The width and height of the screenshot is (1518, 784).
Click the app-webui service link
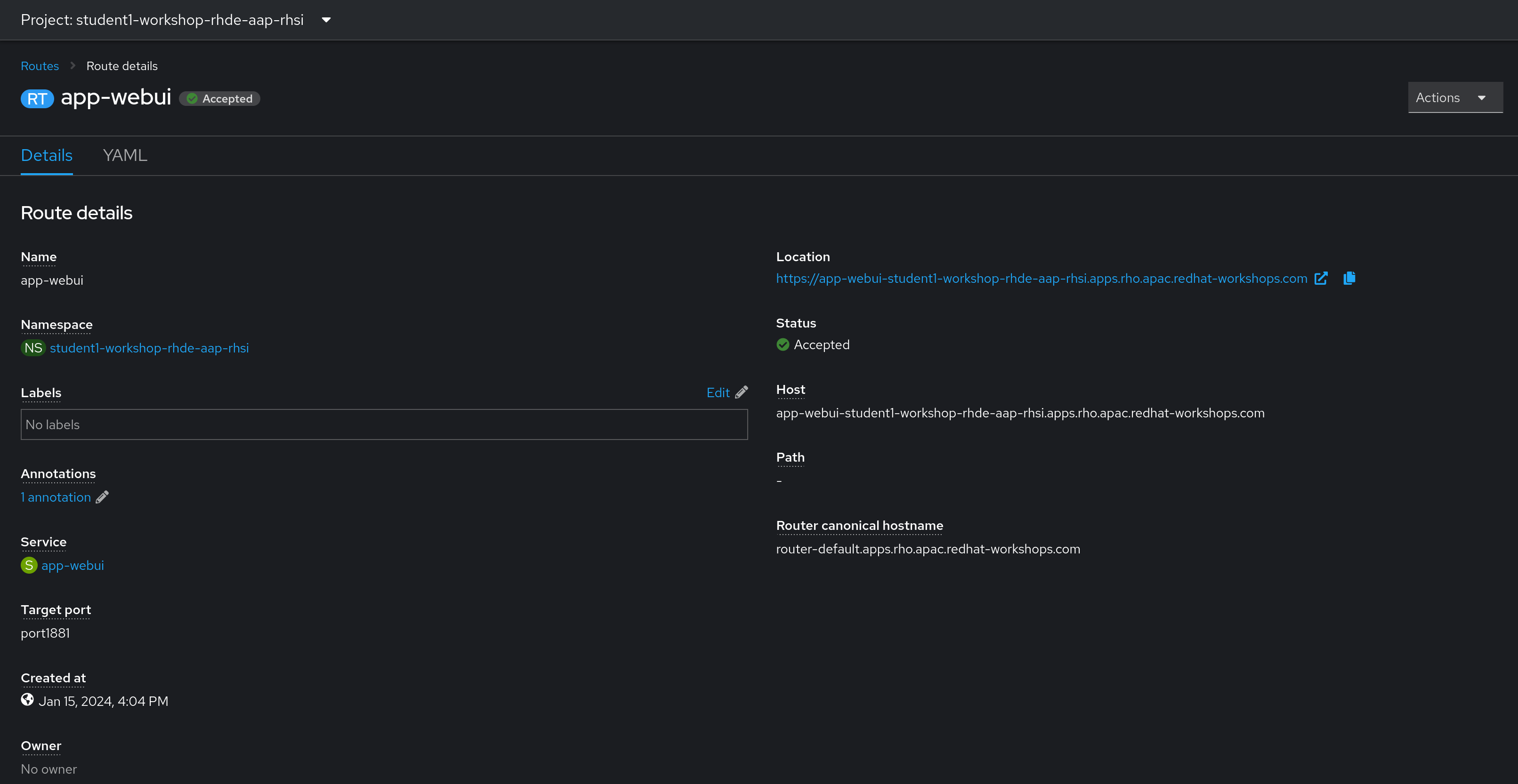click(72, 565)
